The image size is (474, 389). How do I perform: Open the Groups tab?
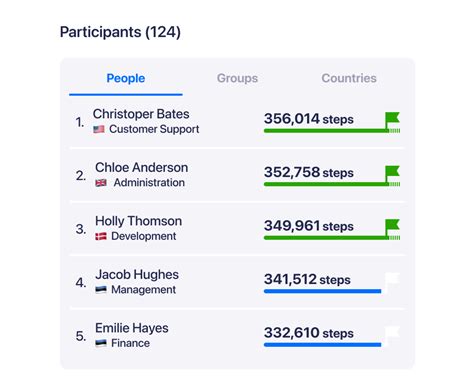pos(237,78)
